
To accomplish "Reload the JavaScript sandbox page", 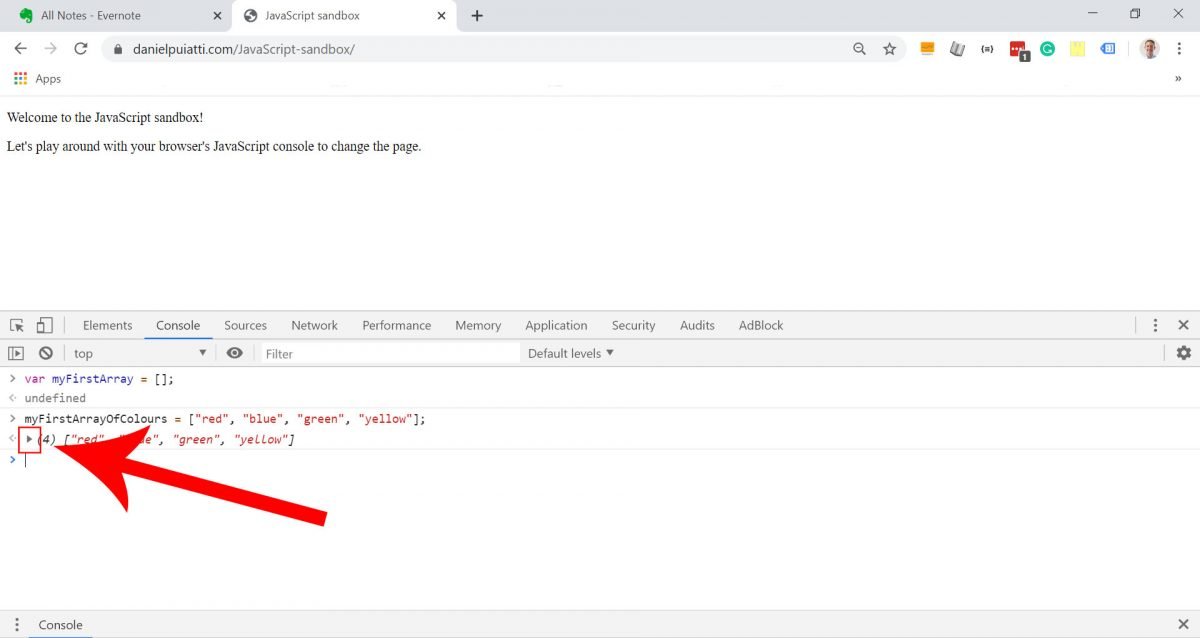I will point(81,48).
